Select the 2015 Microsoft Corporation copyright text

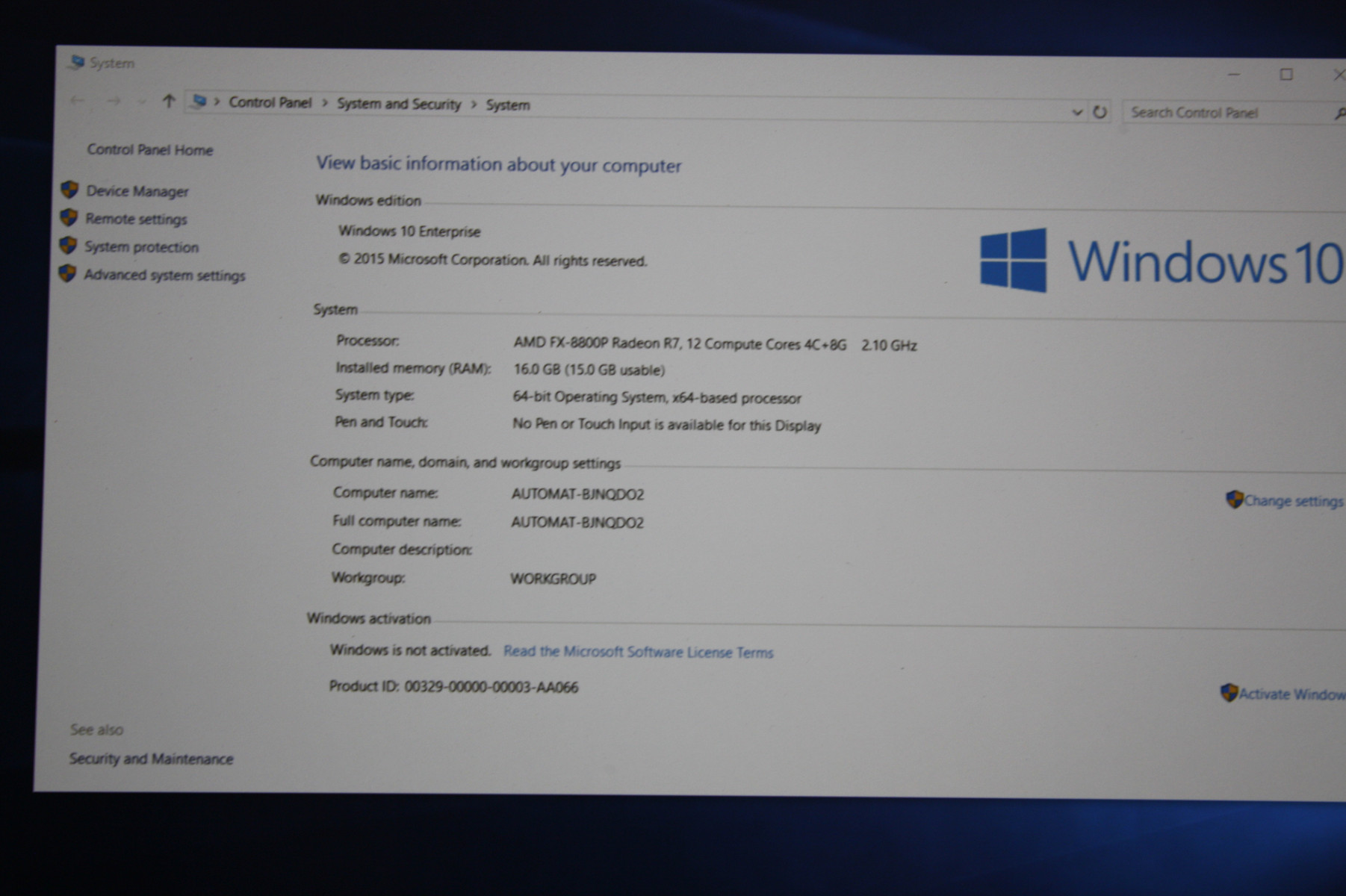pos(493,260)
